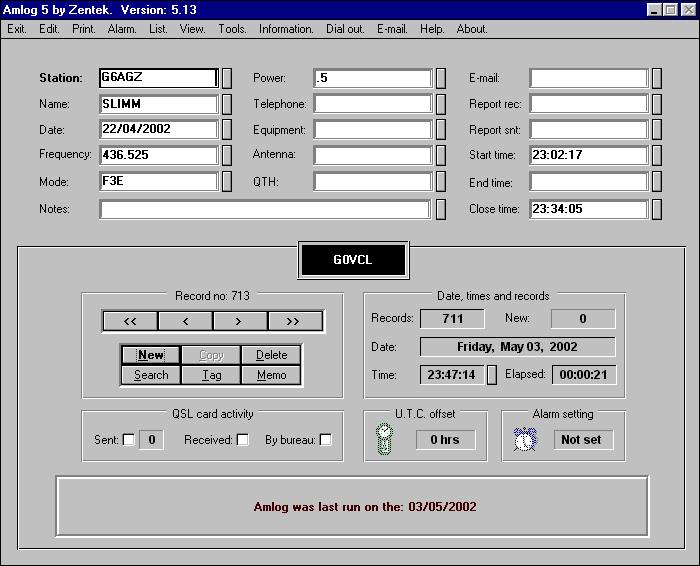Click the Records count 711
Image resolution: width=700 pixels, height=566 pixels.
(452, 319)
